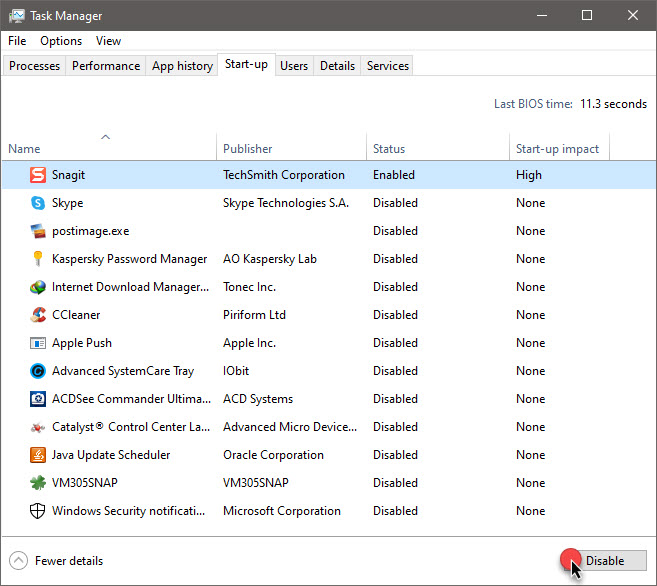Open the Services tab
Screen dimensions: 657x586
click(388, 66)
